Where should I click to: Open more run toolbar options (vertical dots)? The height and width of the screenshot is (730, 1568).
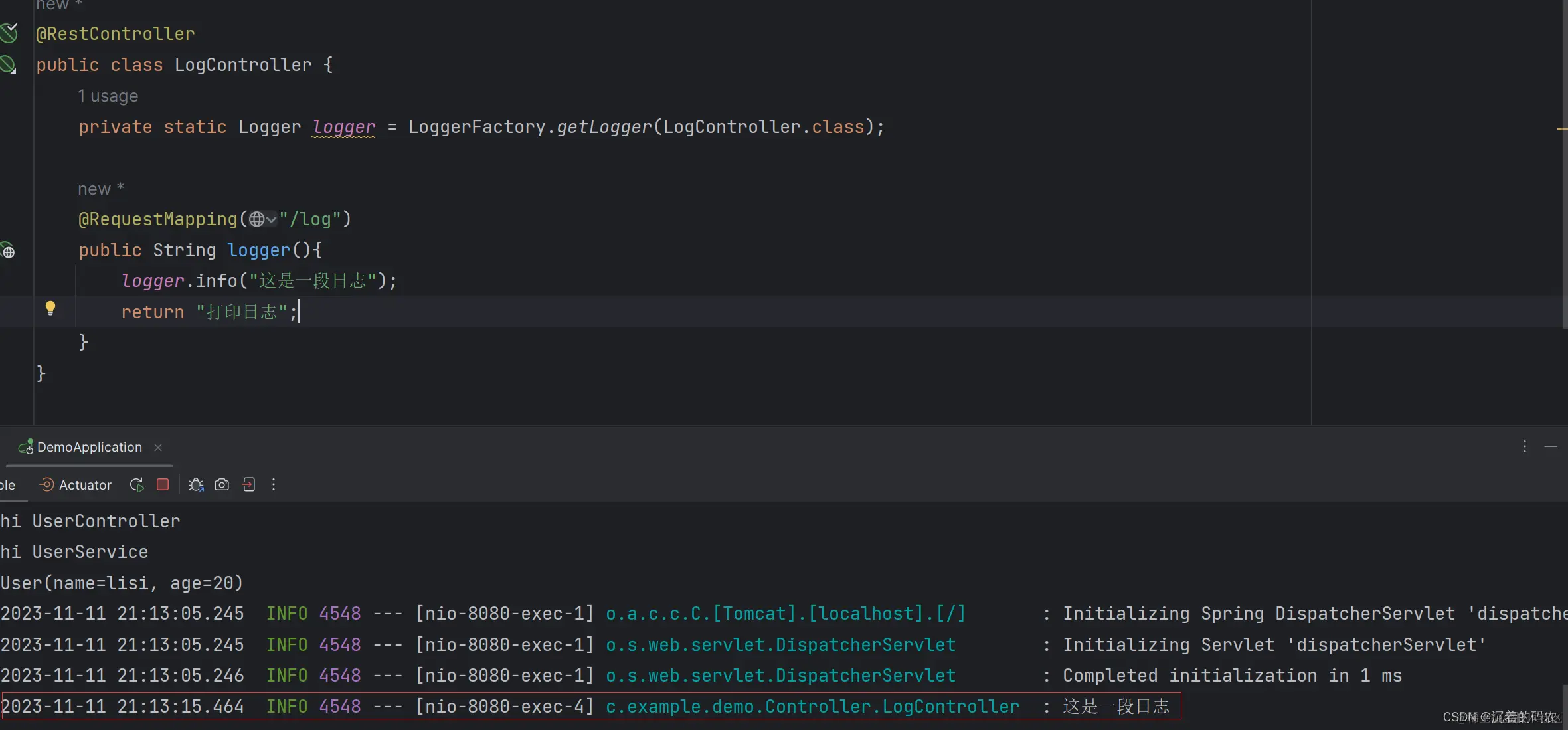(274, 485)
